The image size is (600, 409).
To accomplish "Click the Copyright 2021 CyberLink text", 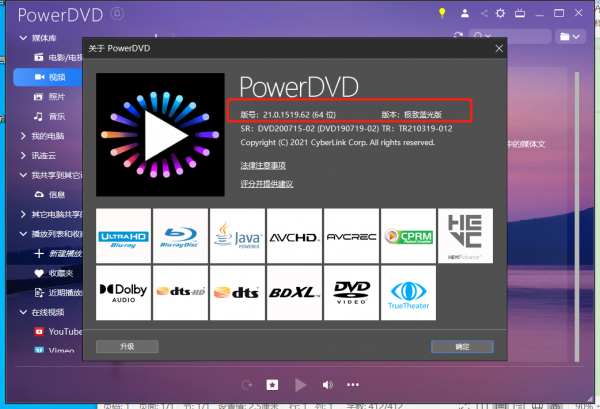I will 338,142.
